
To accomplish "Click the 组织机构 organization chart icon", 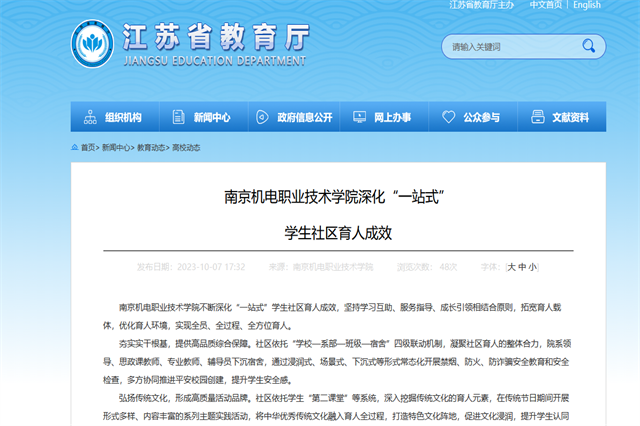I will pos(90,117).
